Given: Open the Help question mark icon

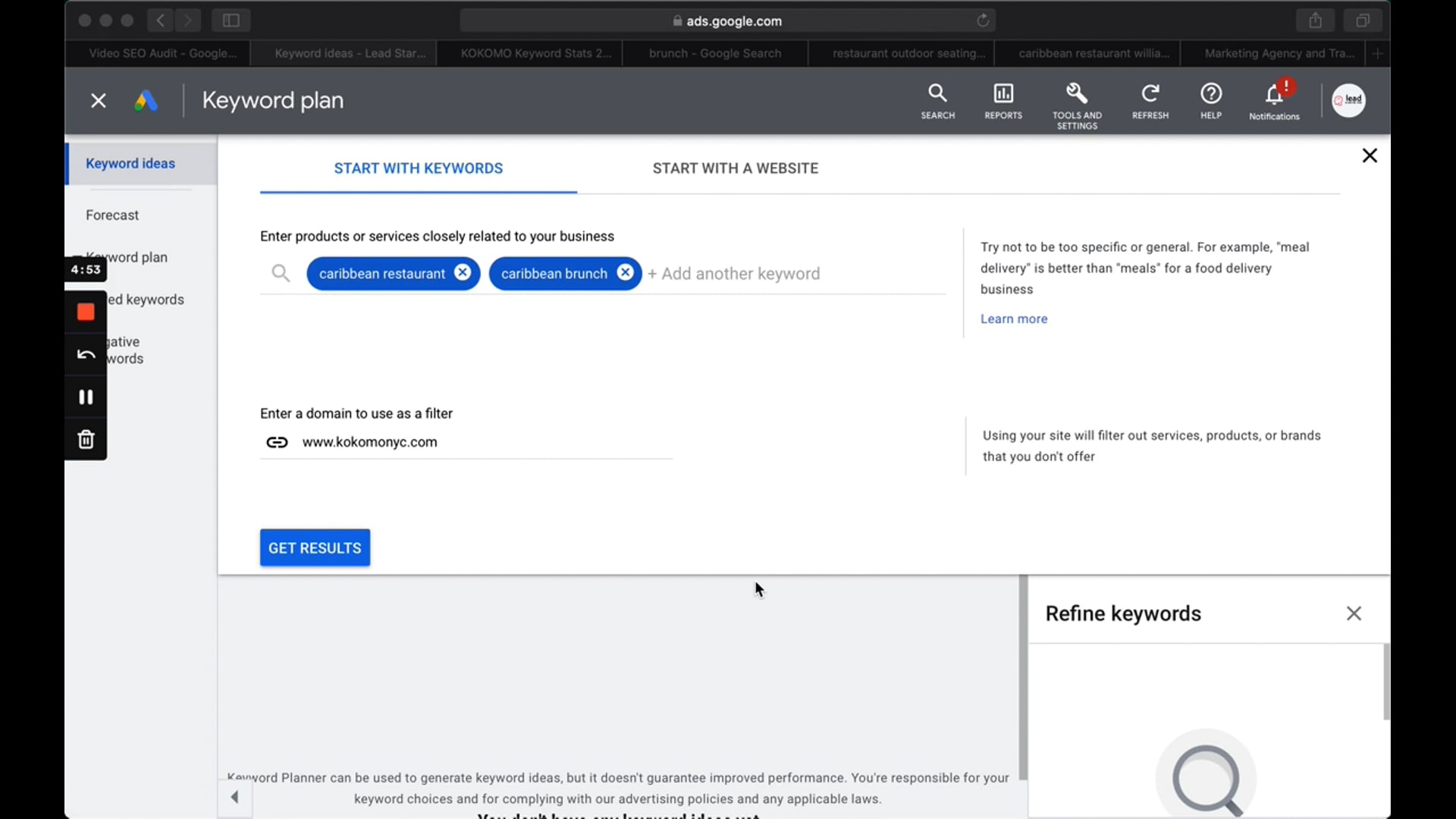Looking at the screenshot, I should click(1211, 101).
